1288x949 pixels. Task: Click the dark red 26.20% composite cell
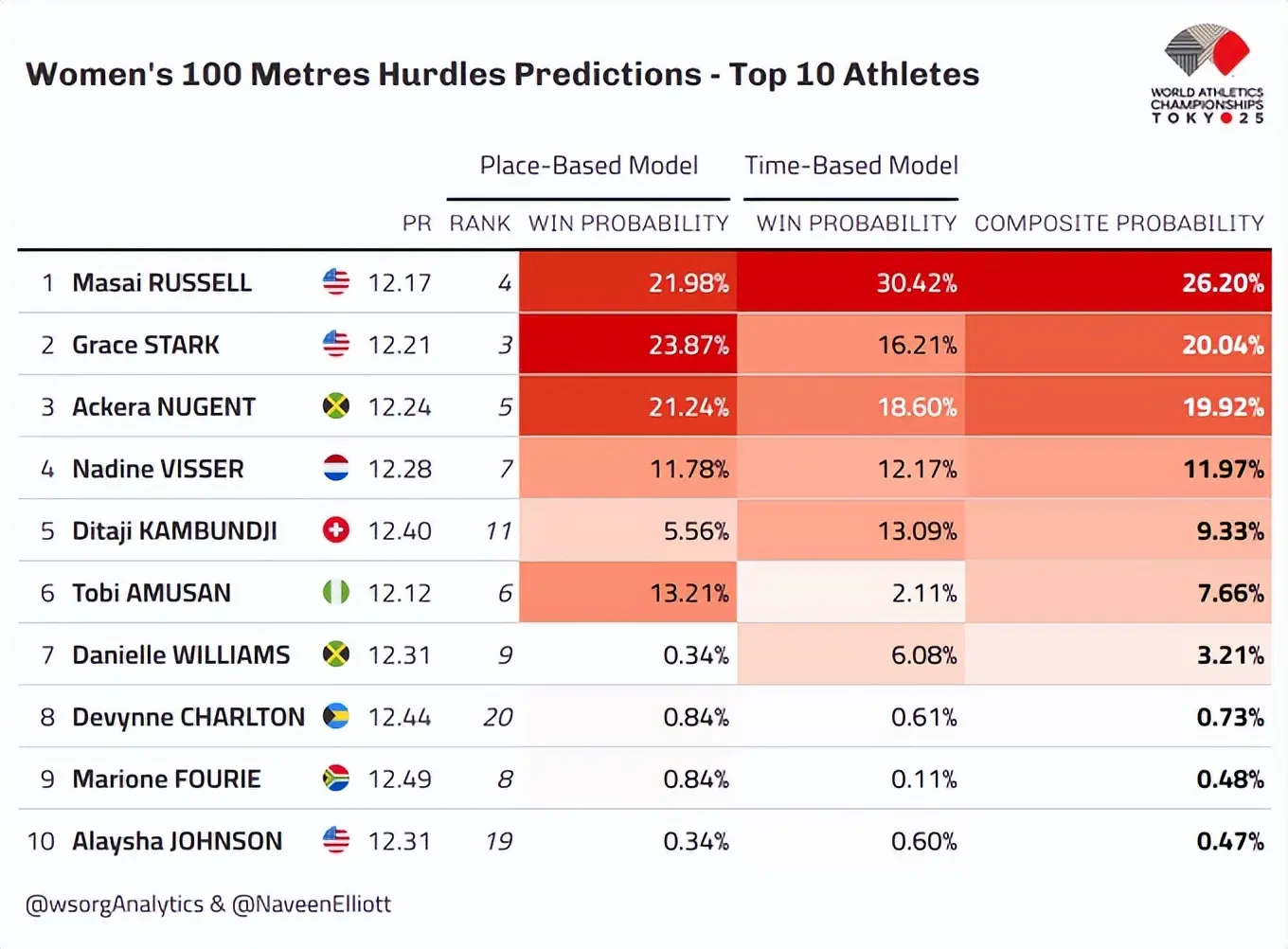(1118, 282)
